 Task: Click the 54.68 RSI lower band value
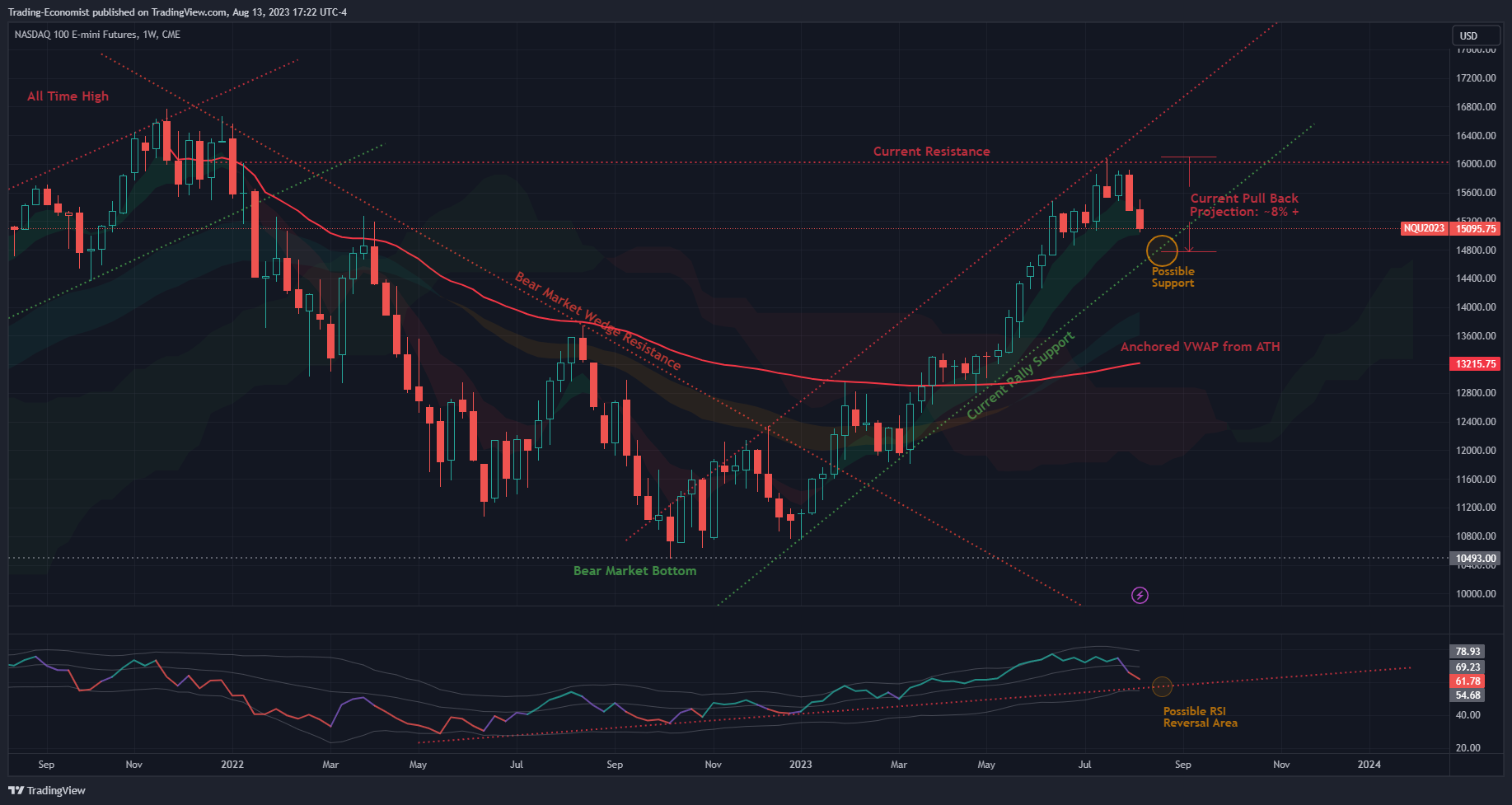pos(1468,695)
